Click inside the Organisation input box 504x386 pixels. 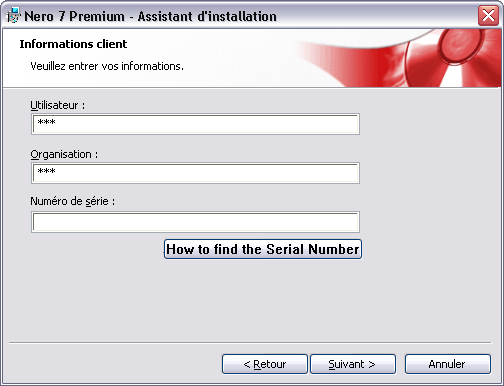[x=195, y=173]
